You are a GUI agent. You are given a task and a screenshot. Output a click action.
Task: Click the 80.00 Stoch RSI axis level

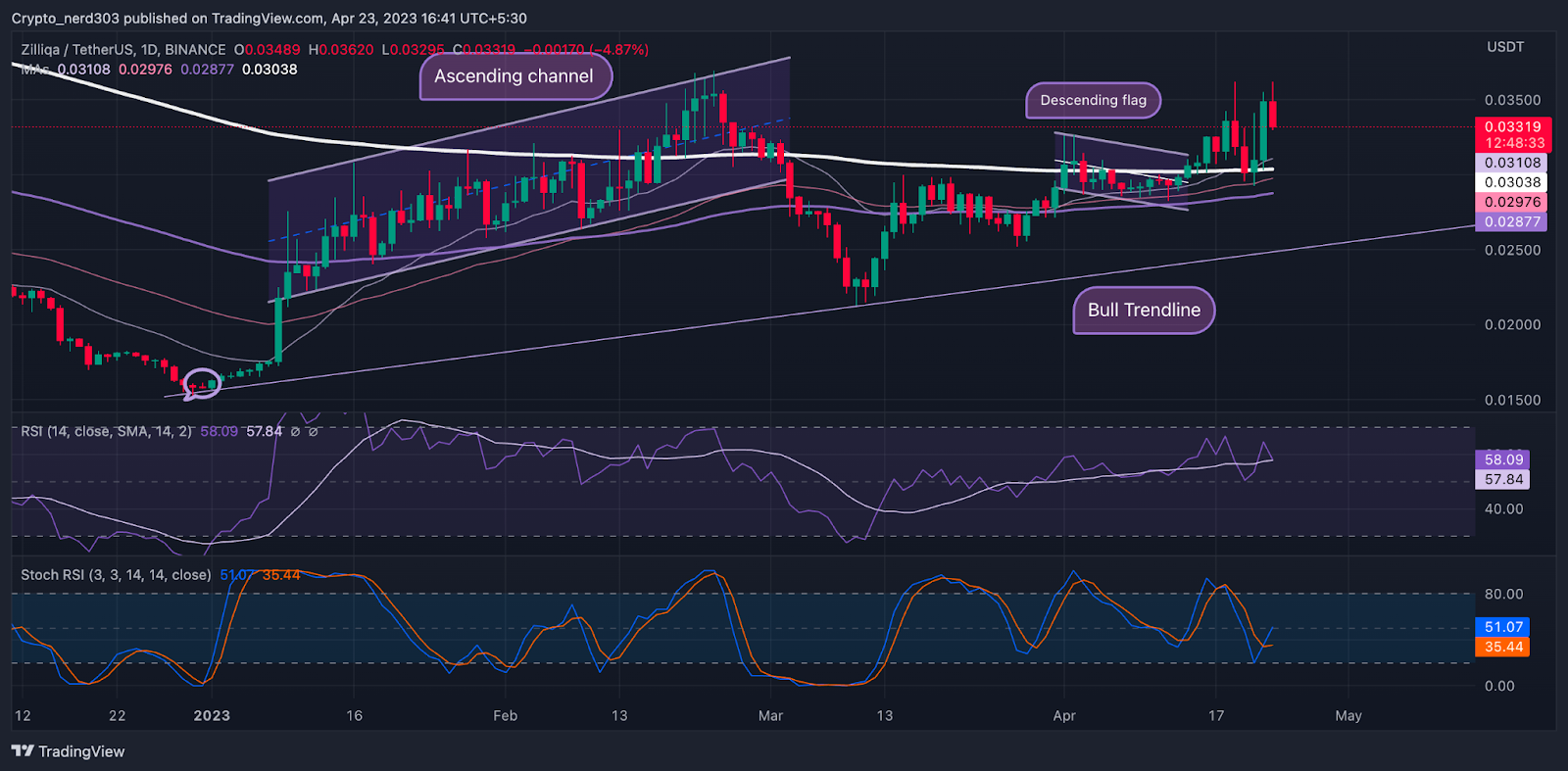click(x=1503, y=594)
